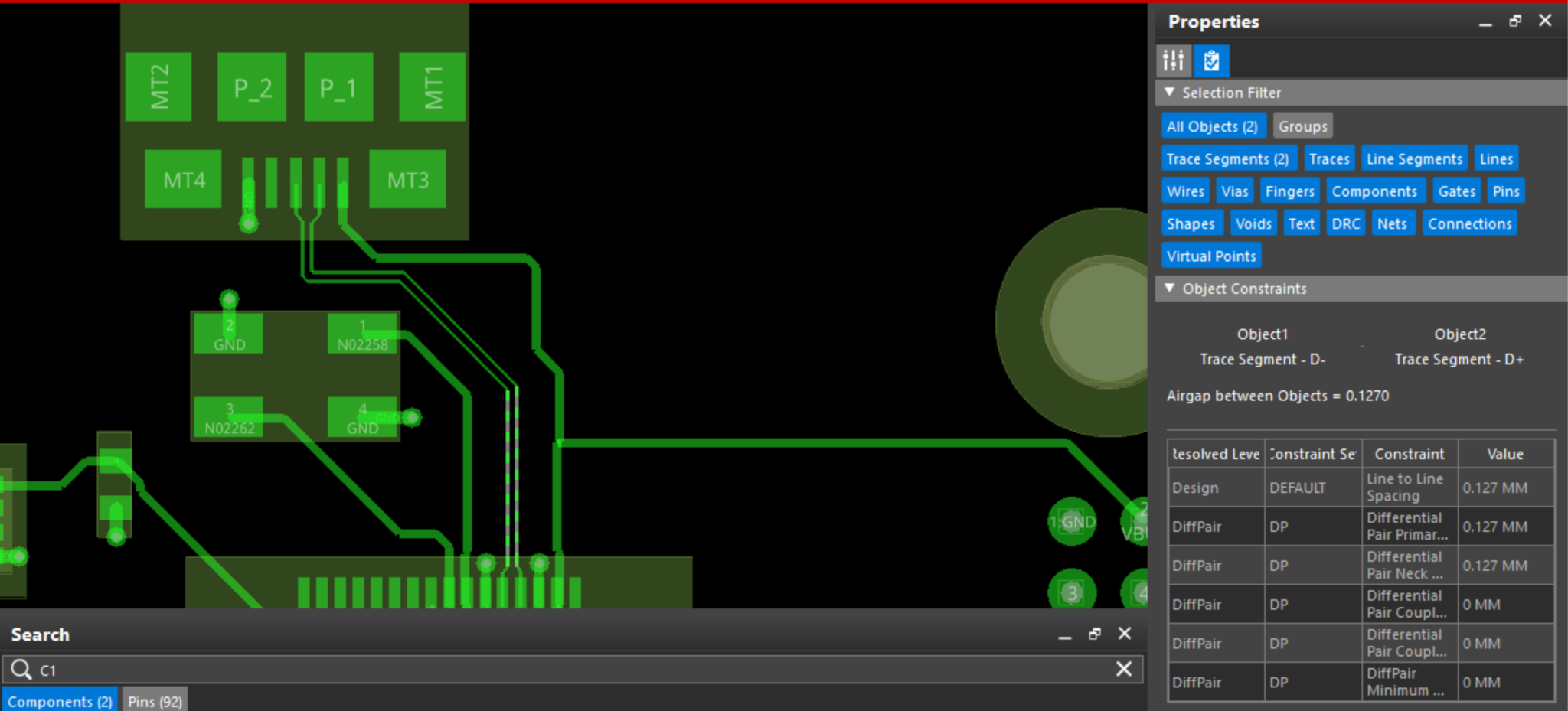Open the general properties view icon
Screen dimensions: 1568x711
(x=1173, y=60)
